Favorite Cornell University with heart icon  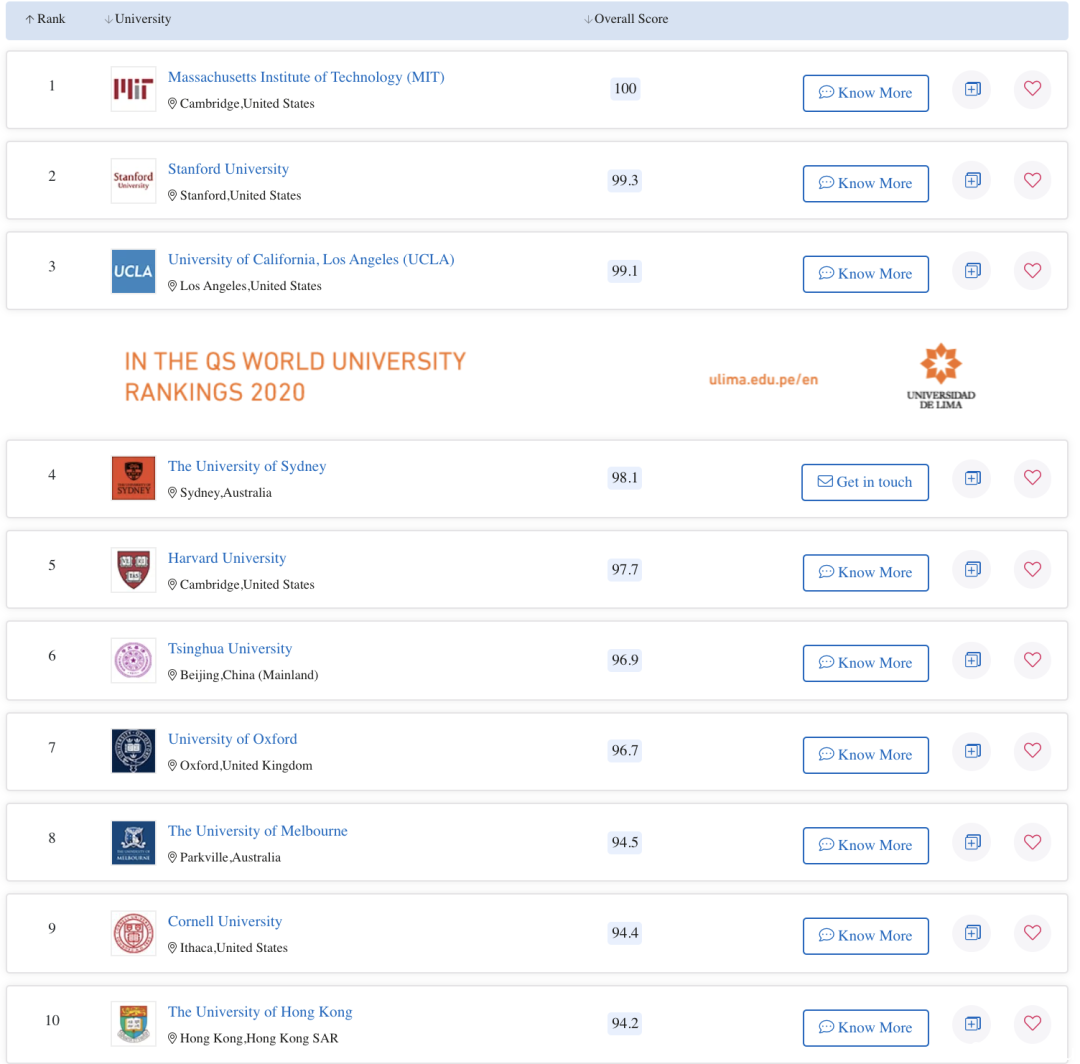tap(1032, 932)
